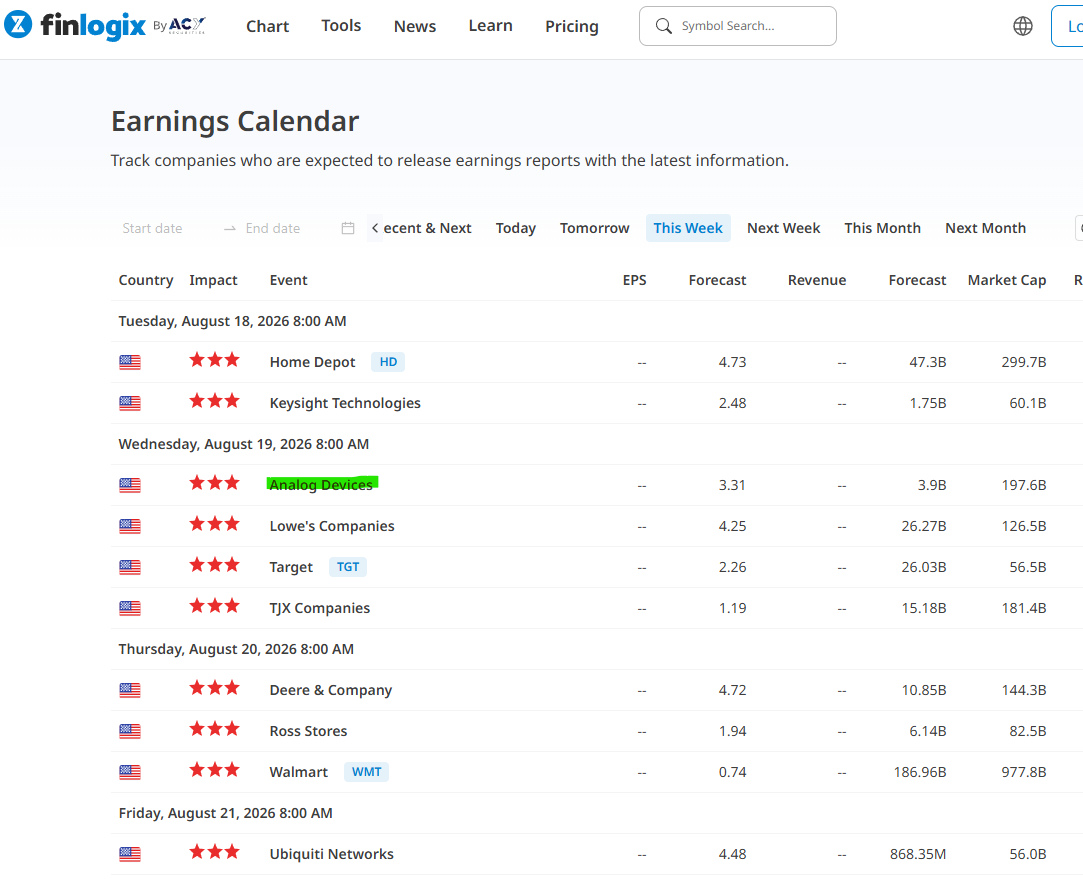Open the globe language selector
Image resolution: width=1083 pixels, height=885 pixels.
click(x=1022, y=26)
